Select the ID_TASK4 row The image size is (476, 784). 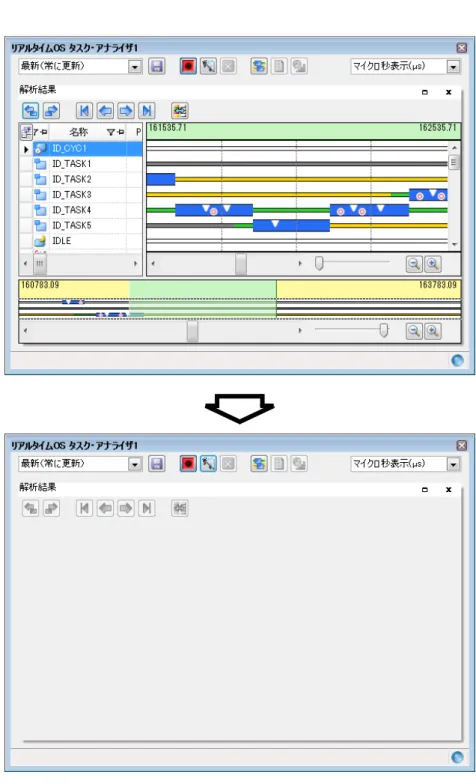pyautogui.click(x=80, y=210)
